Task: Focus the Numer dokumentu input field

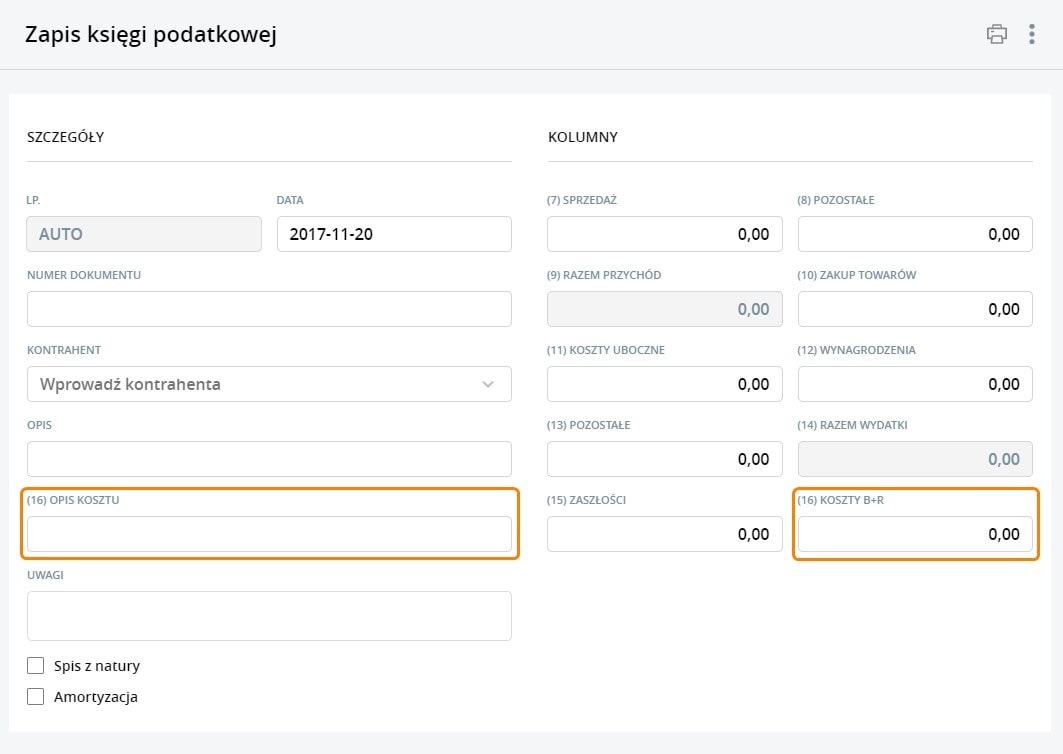Action: [x=268, y=309]
